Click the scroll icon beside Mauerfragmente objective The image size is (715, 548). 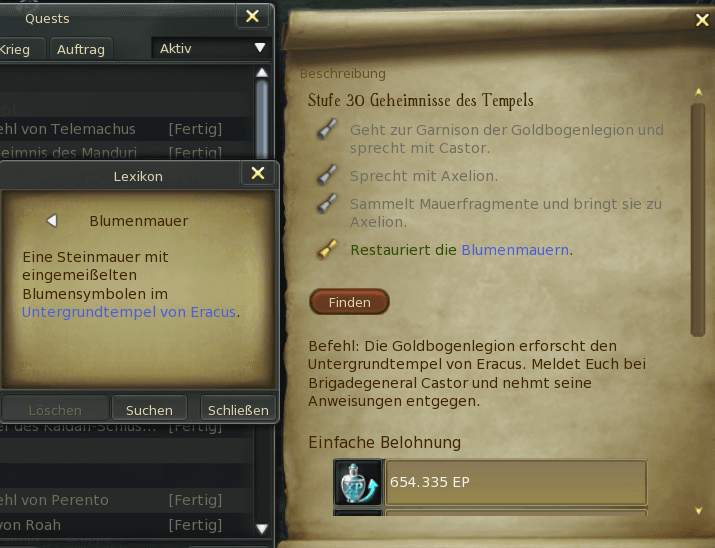click(x=327, y=204)
